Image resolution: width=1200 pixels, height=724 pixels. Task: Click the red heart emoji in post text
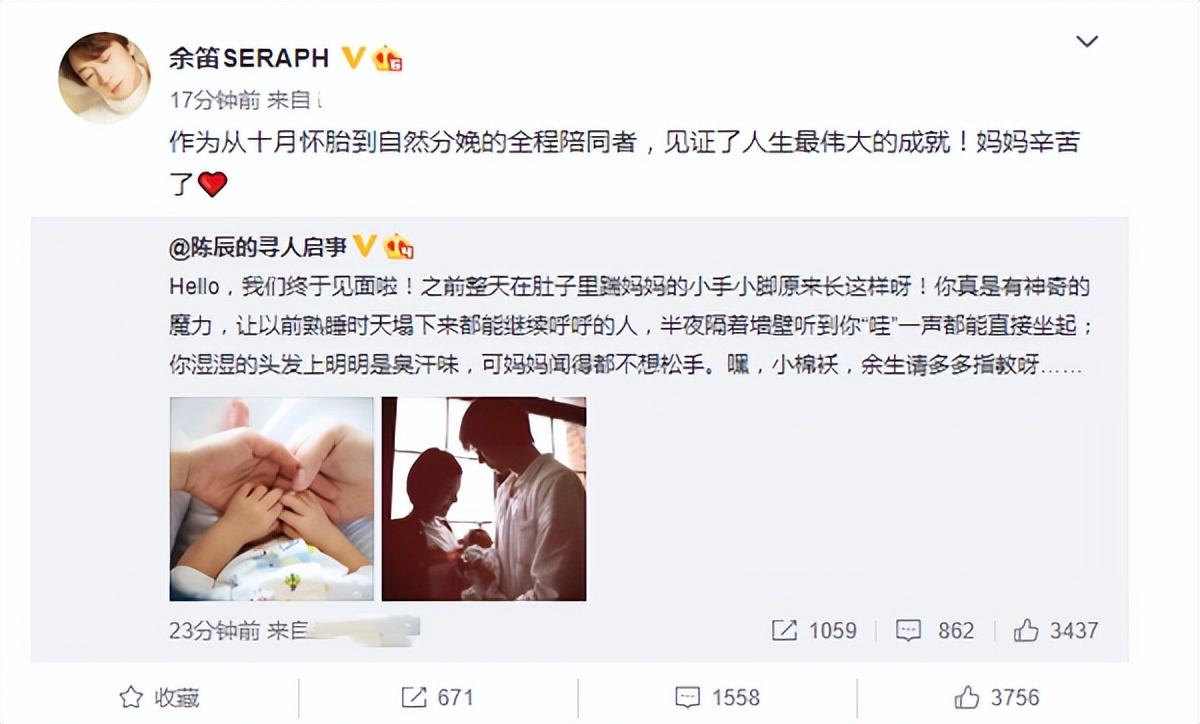coord(212,184)
